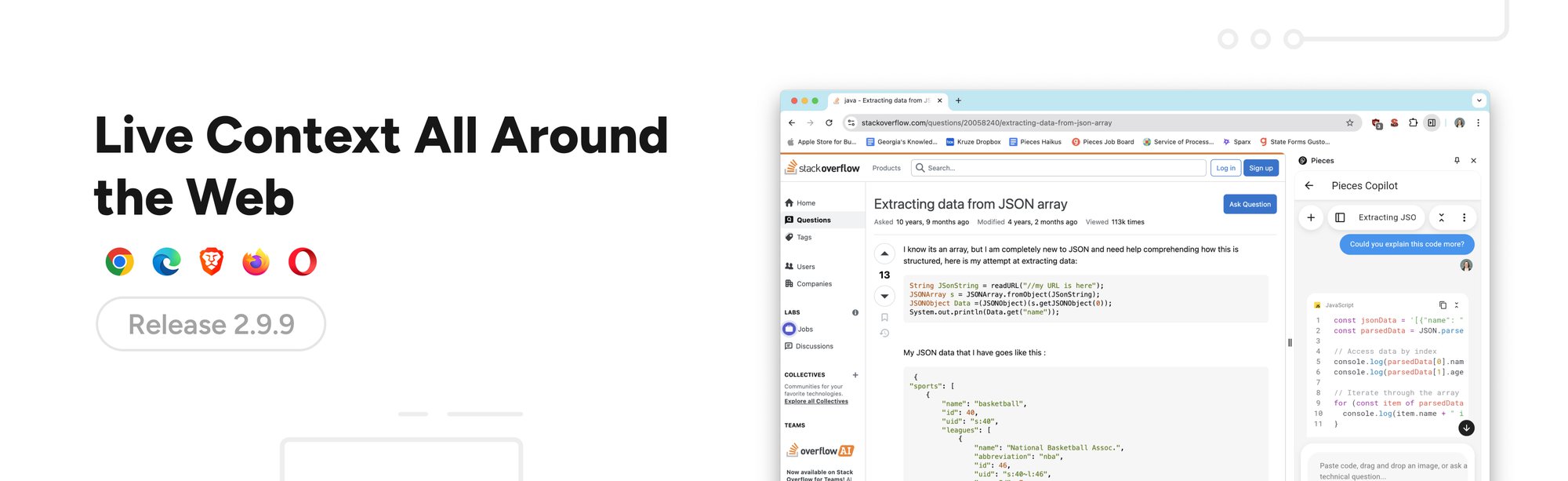Screen dimensions: 1568x481
Task: Select the java - Extracting data tab
Action: [886, 100]
